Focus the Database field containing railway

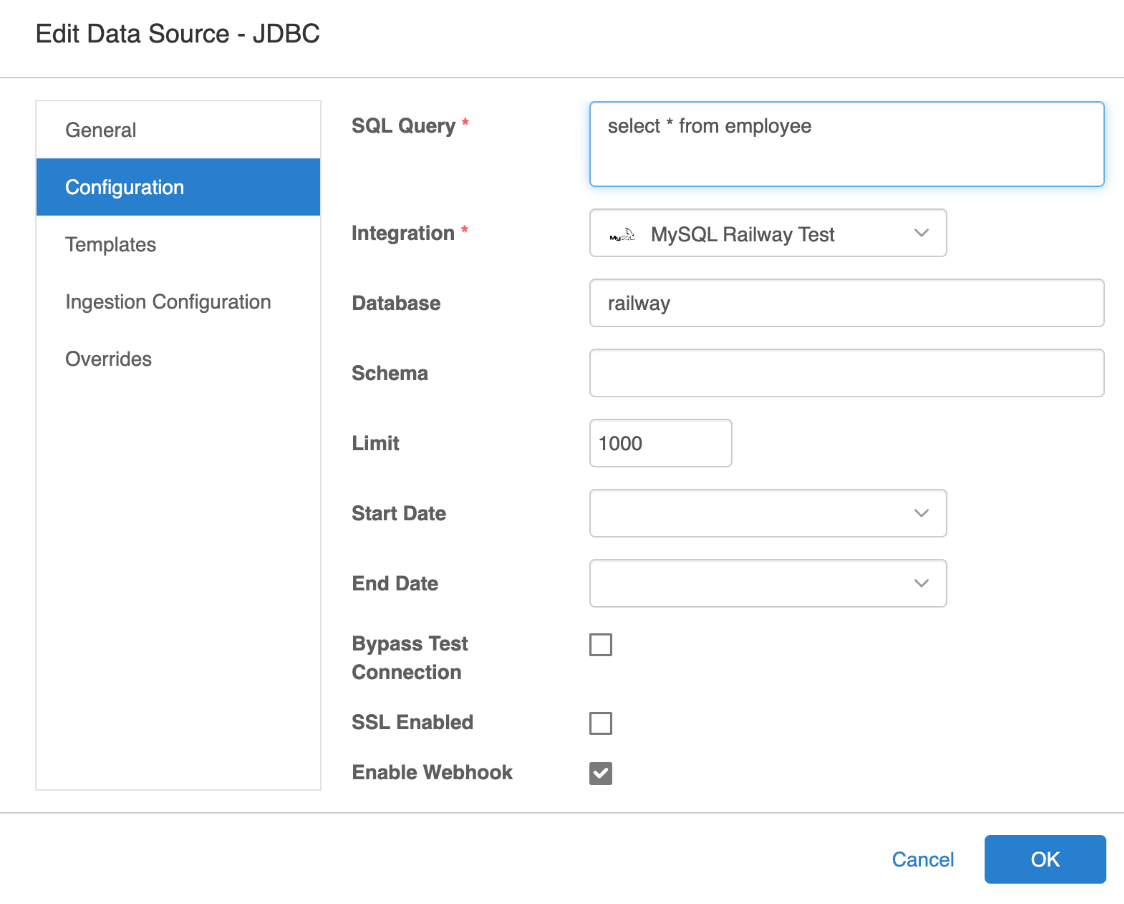point(847,303)
